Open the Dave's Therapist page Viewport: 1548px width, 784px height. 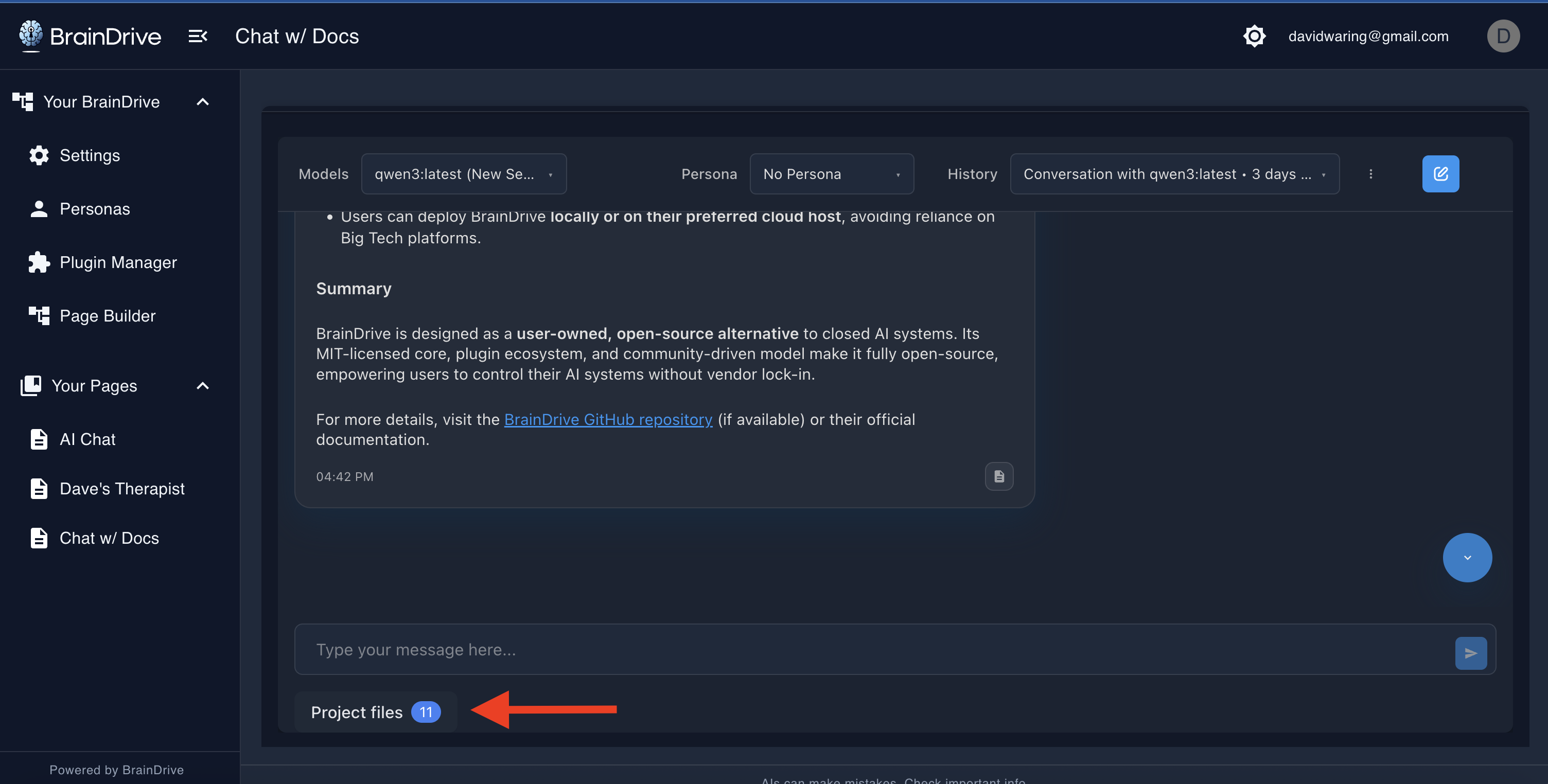tap(122, 489)
